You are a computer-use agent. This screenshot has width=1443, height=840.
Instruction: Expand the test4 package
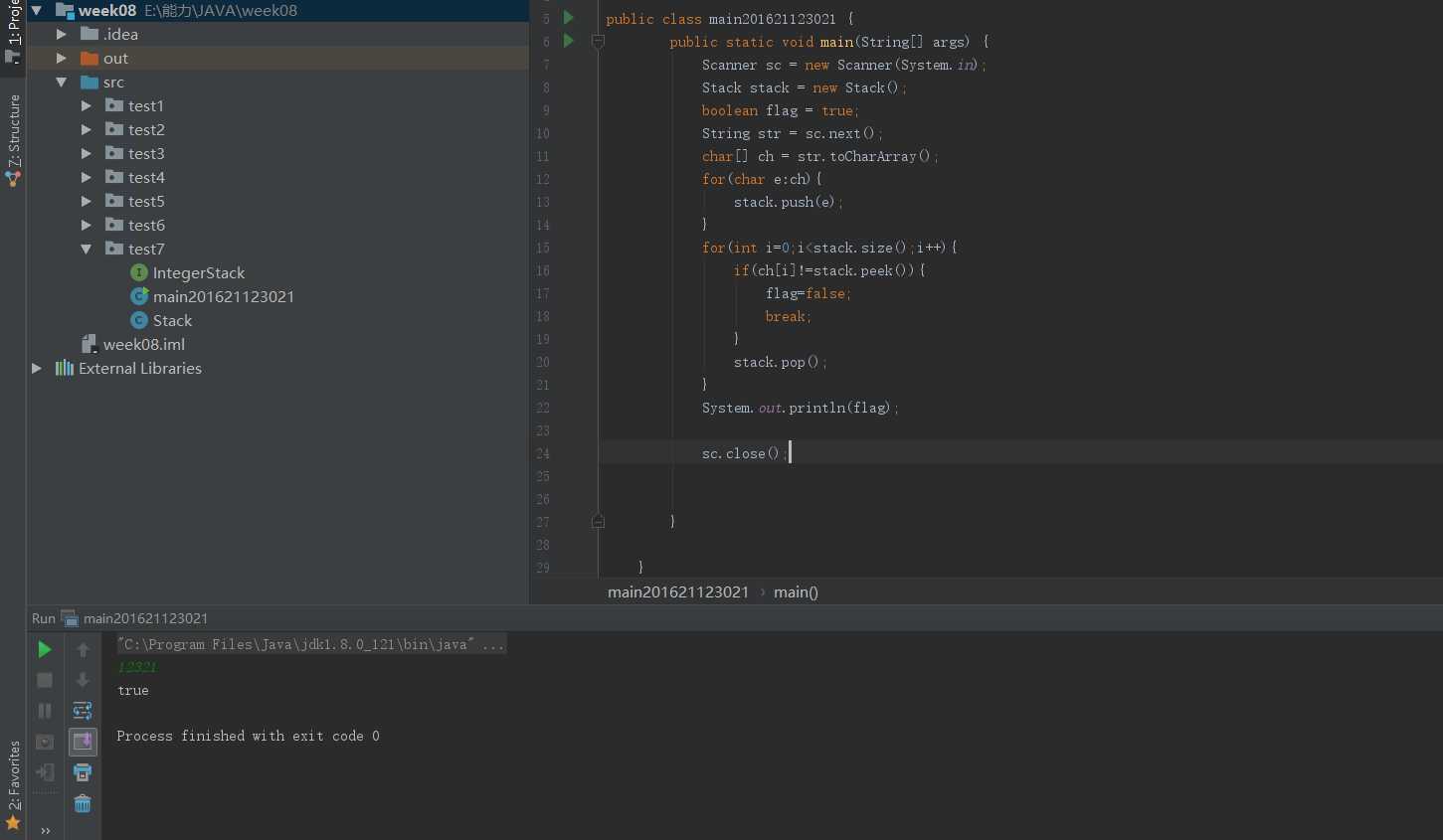point(87,177)
